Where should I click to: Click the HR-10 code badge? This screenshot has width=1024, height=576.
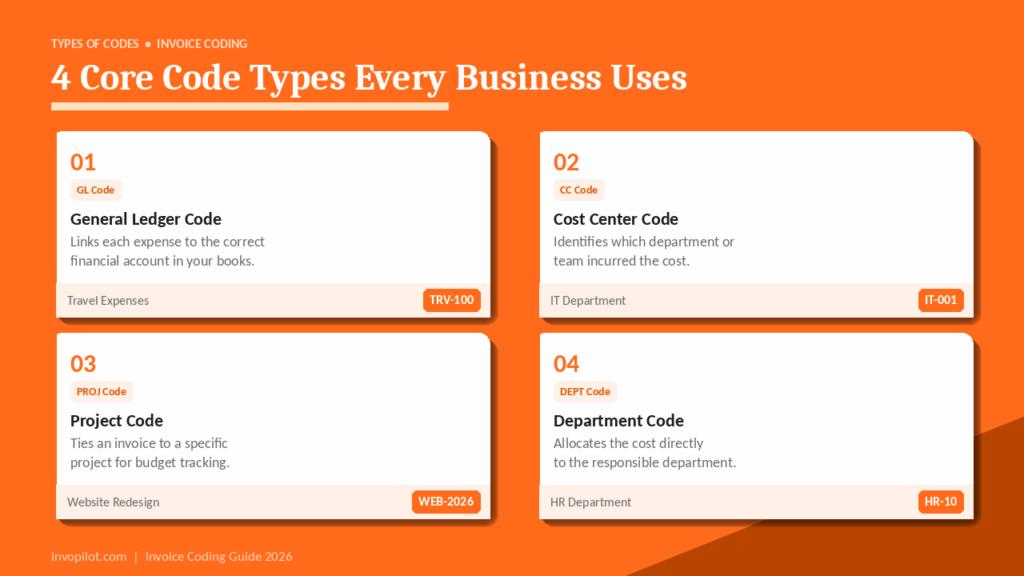(941, 501)
